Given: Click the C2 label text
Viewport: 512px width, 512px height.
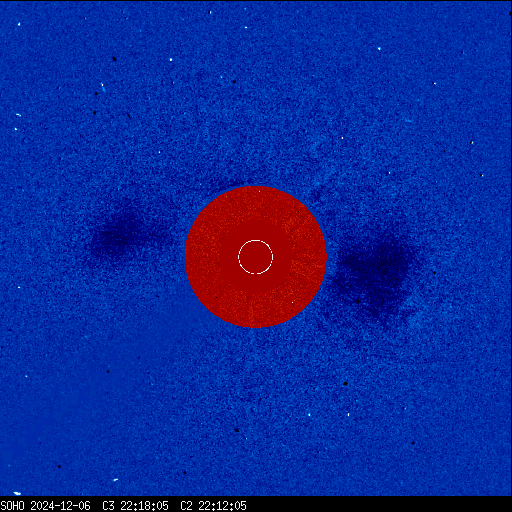Looking at the screenshot, I should (186, 506).
